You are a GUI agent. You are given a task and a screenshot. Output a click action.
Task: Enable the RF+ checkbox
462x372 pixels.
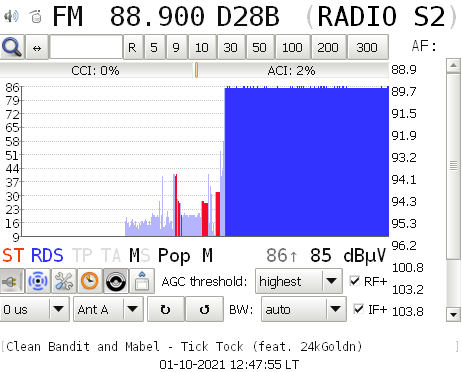click(x=355, y=281)
